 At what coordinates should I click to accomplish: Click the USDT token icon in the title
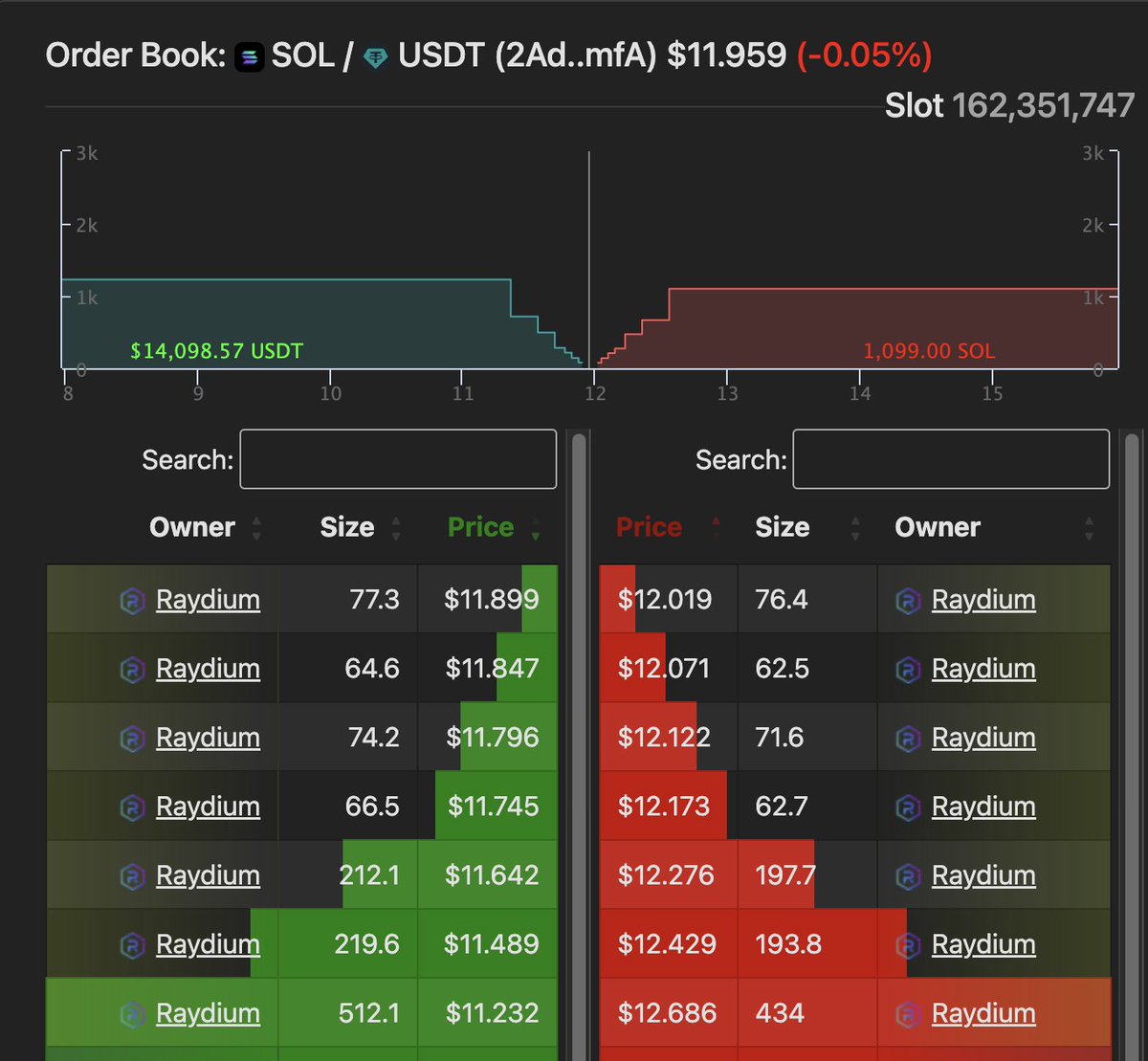pos(376,59)
